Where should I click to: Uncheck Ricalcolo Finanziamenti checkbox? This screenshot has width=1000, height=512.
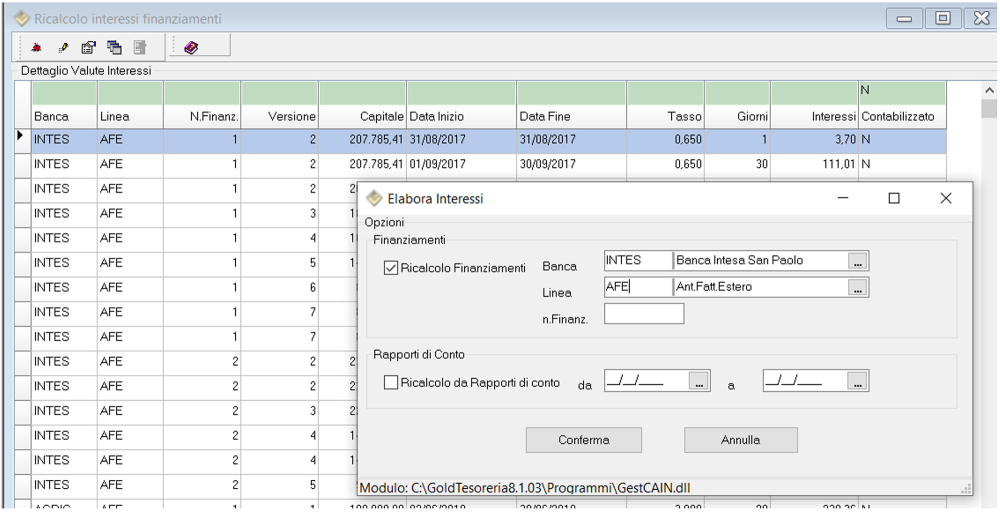[391, 268]
